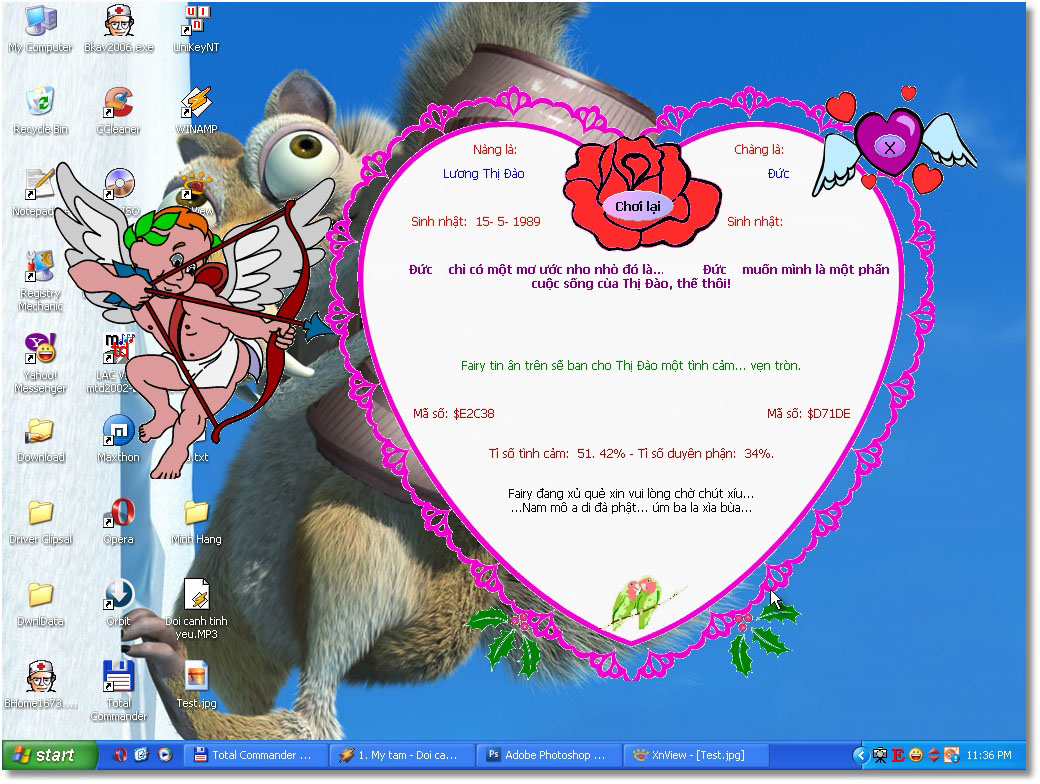Click the taskbar clock showing 11:36 PM
This screenshot has width=1040, height=784.
[x=989, y=755]
